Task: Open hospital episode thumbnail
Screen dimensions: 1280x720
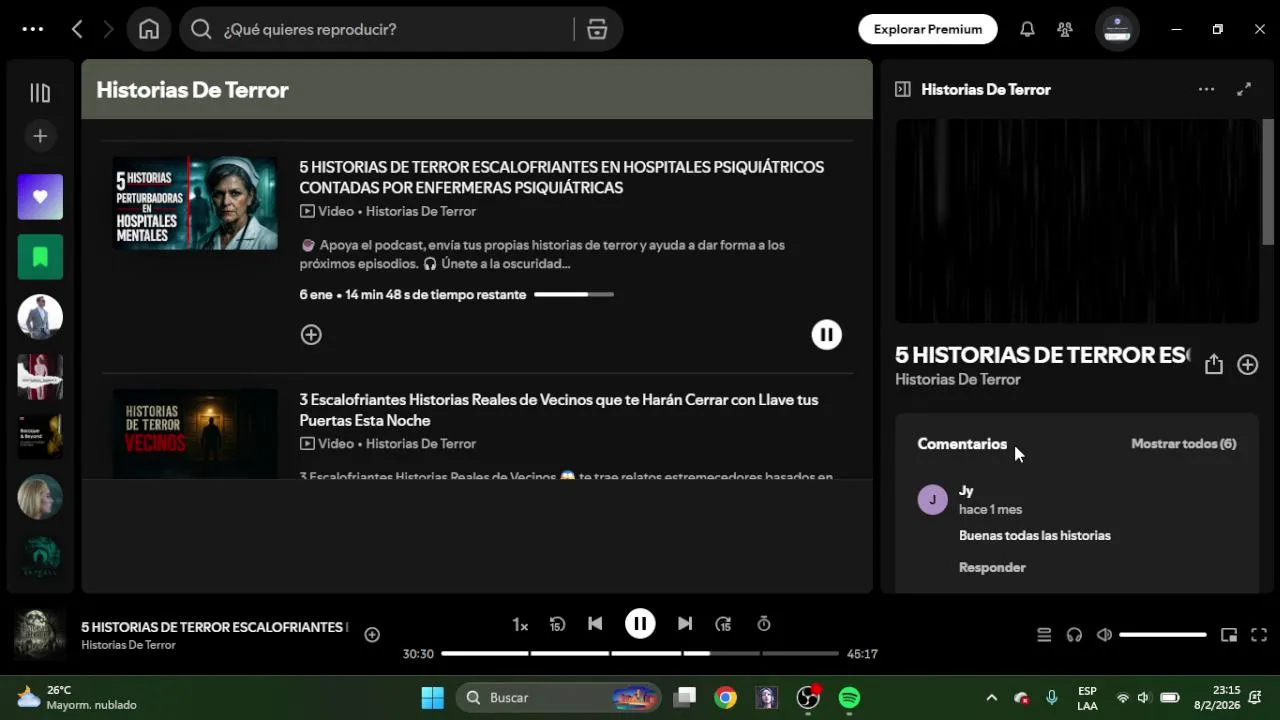Action: [x=195, y=203]
